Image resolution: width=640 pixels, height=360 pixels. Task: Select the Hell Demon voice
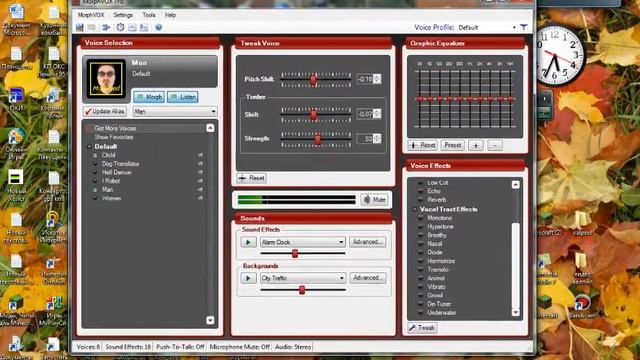(x=117, y=172)
